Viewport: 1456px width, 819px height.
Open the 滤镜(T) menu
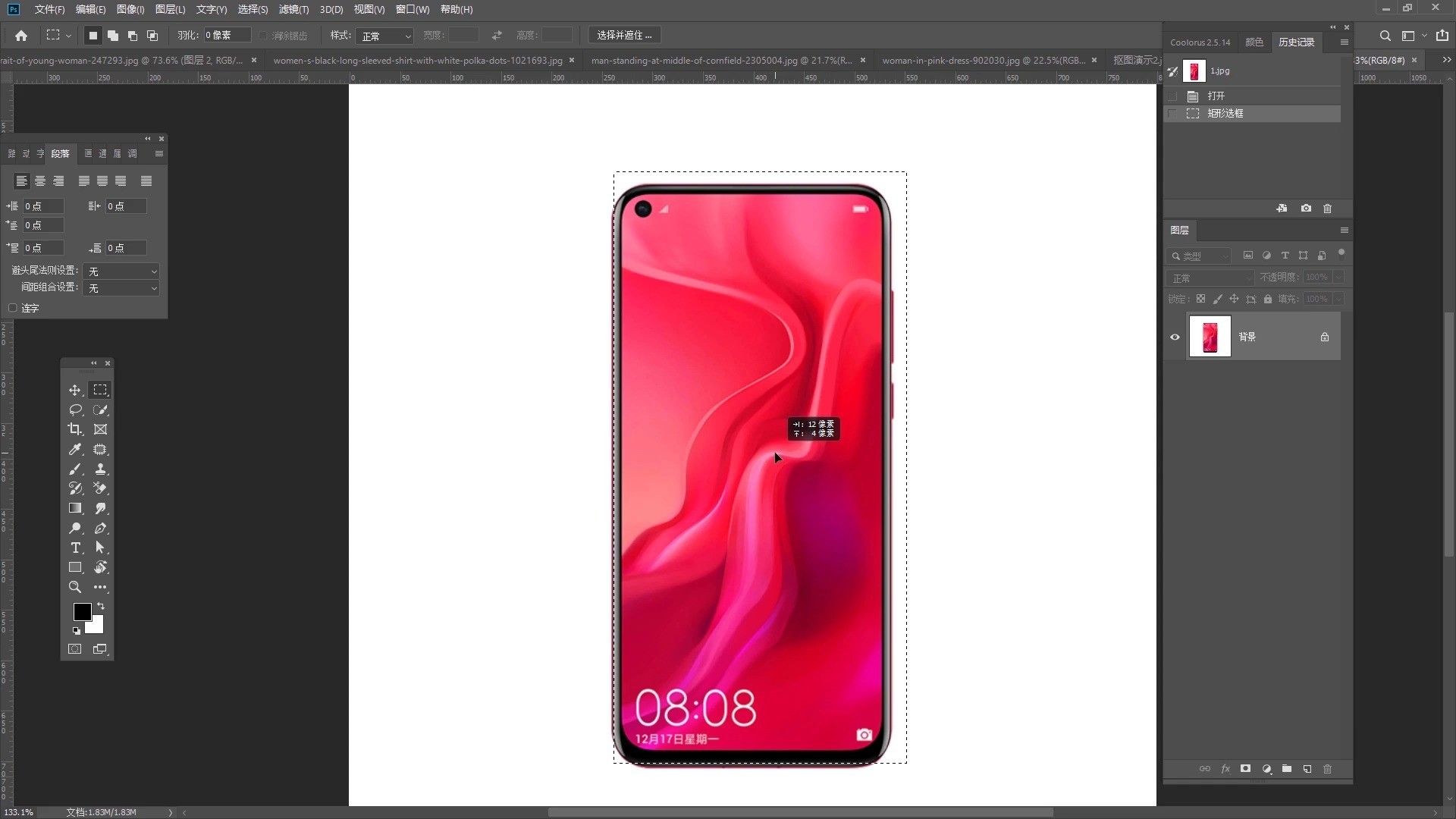(293, 9)
